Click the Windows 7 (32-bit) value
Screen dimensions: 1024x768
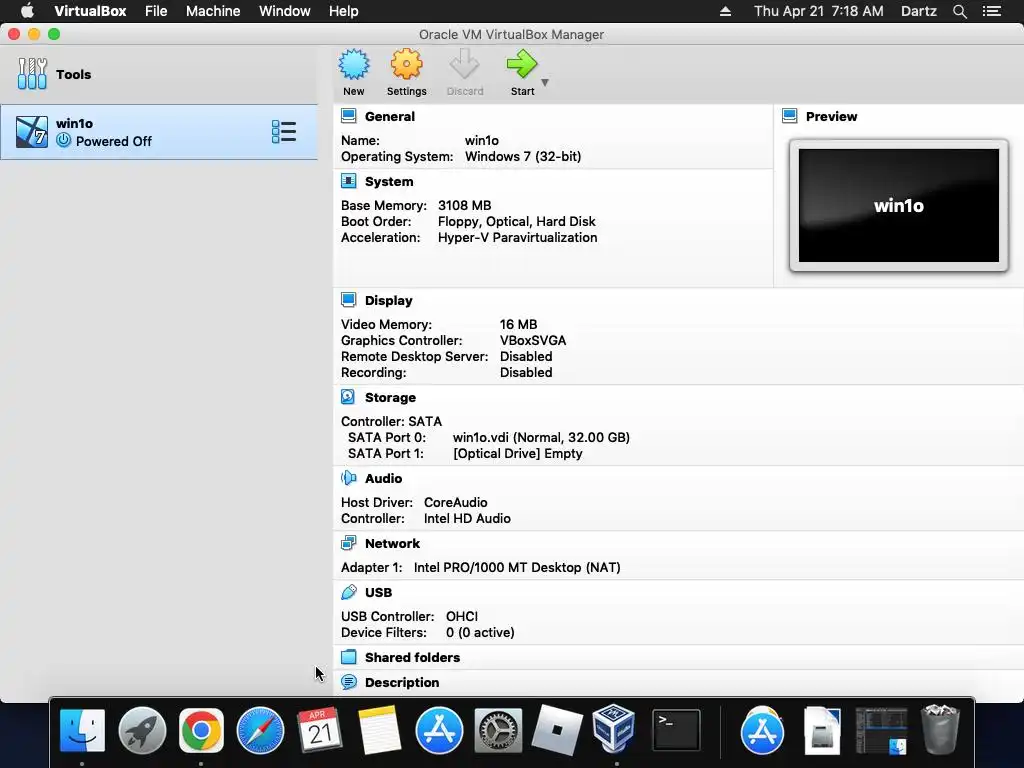522,156
